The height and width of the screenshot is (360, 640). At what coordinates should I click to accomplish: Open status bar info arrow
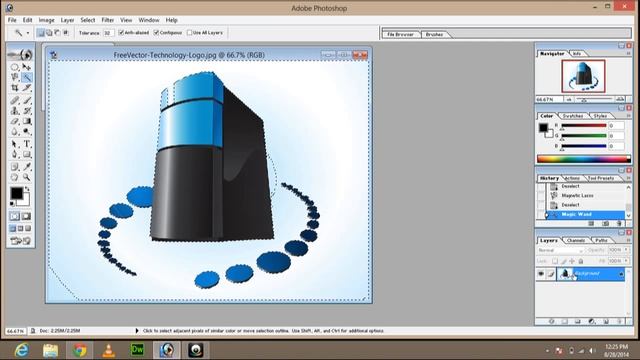coord(137,331)
